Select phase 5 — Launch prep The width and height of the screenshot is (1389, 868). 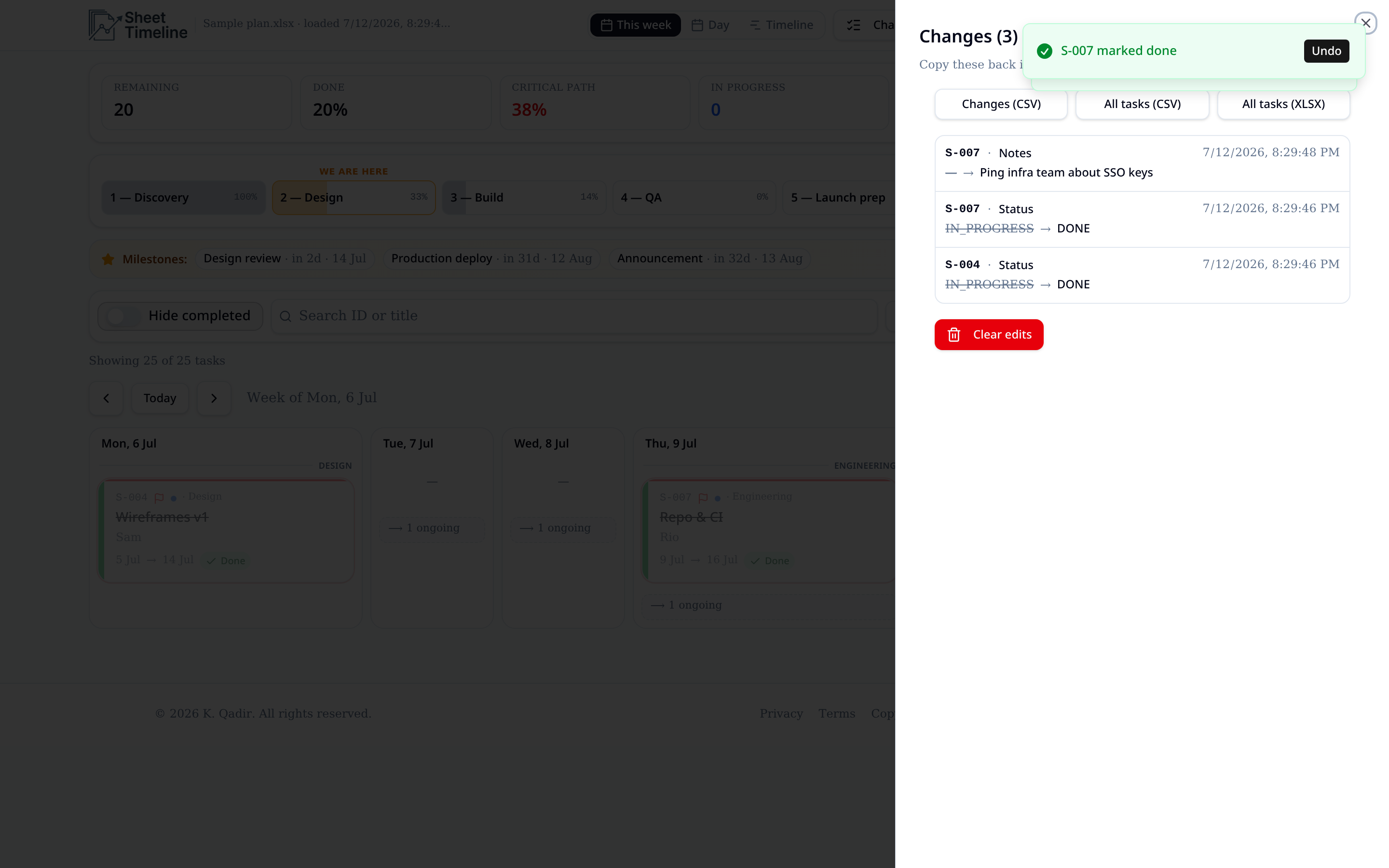point(839,198)
